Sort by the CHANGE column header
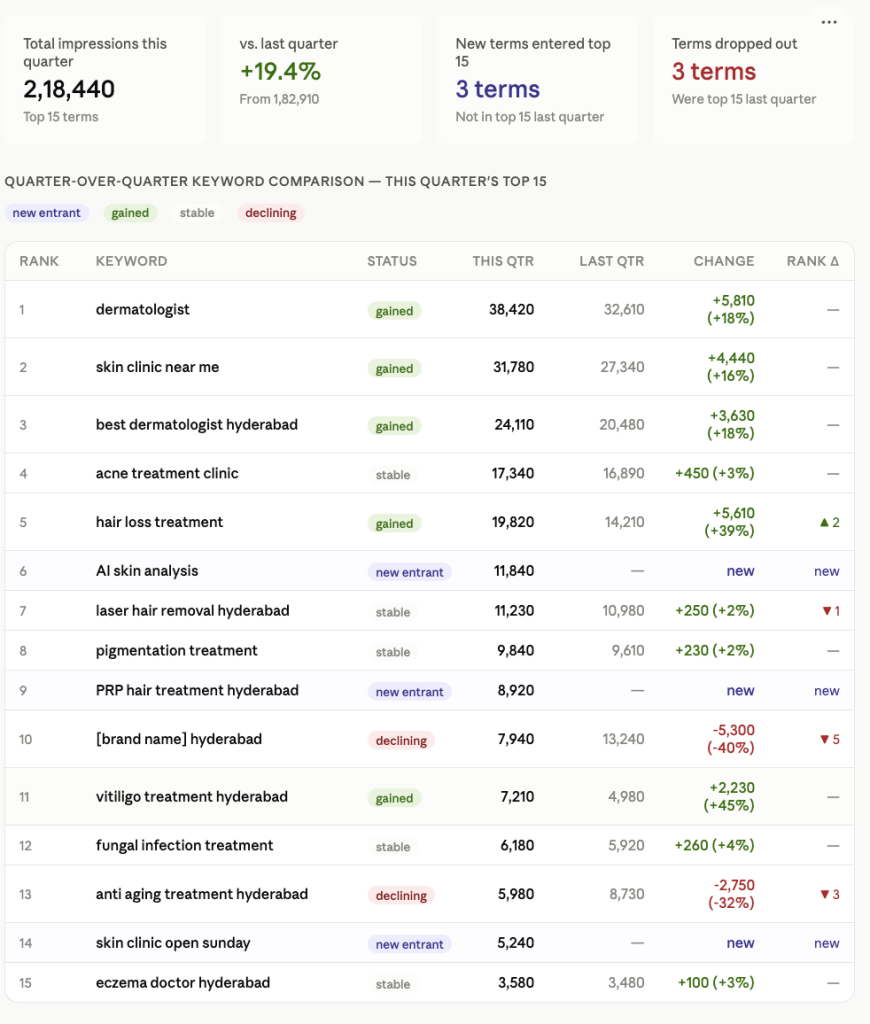This screenshot has width=870, height=1024. (724, 261)
